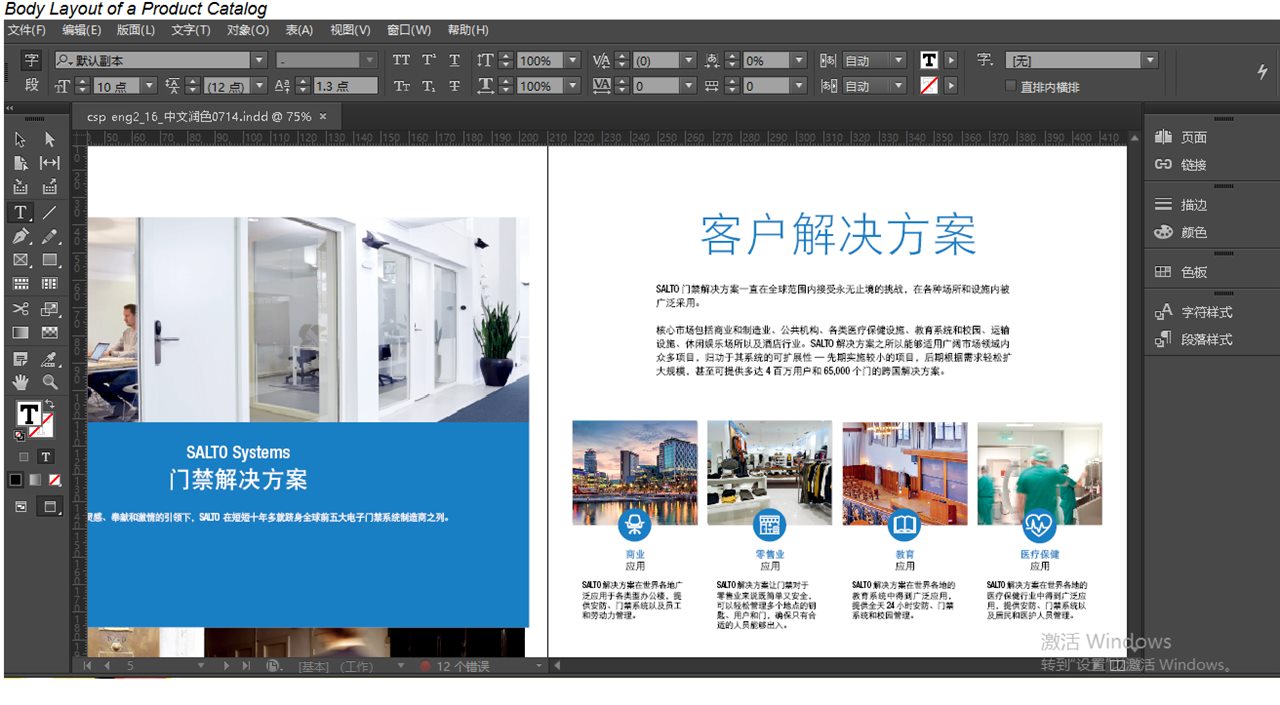Viewport: 1280px width, 705px height.
Task: Select the Note tool
Action: (x=20, y=358)
